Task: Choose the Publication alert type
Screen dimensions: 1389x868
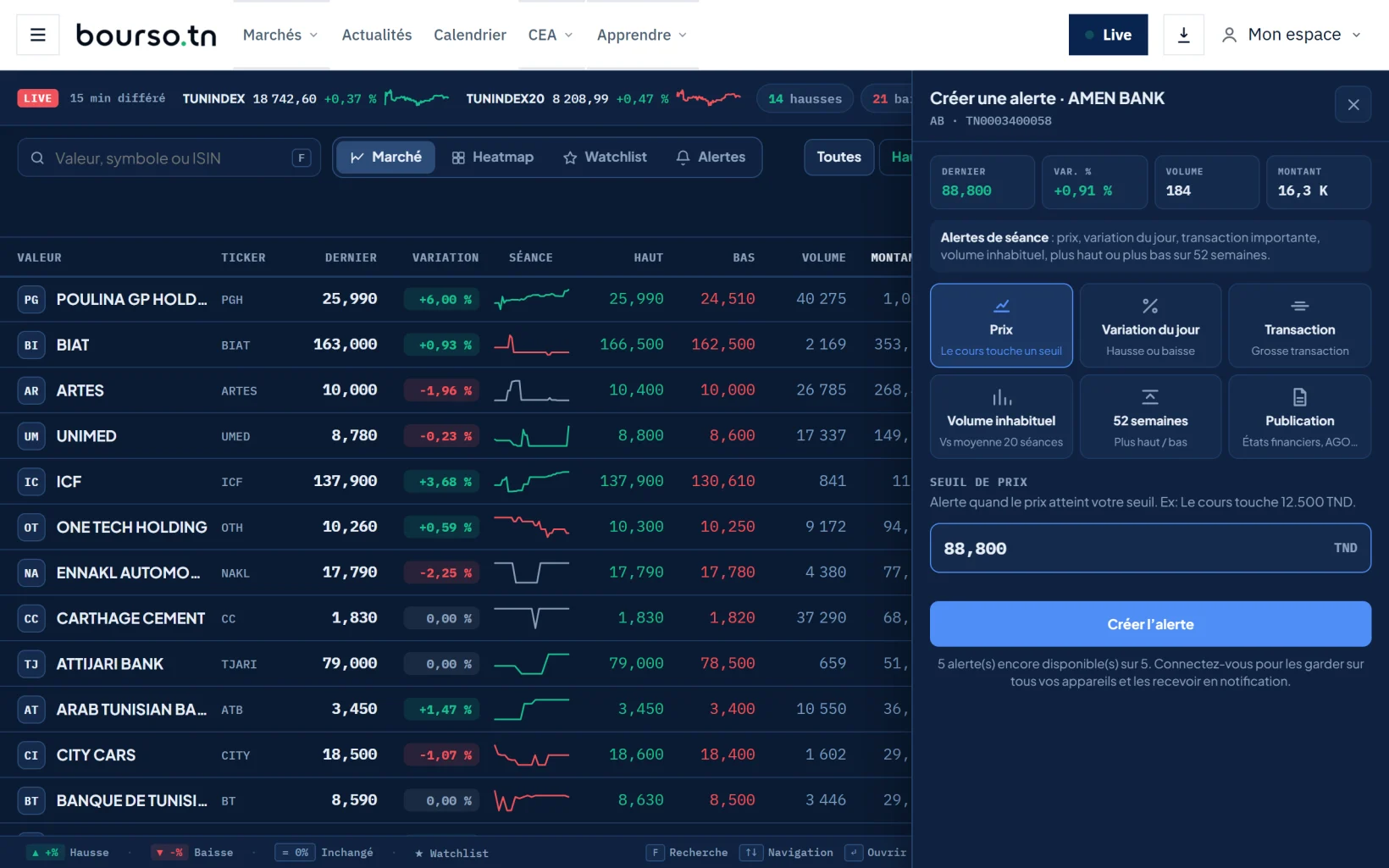Action: point(1299,417)
